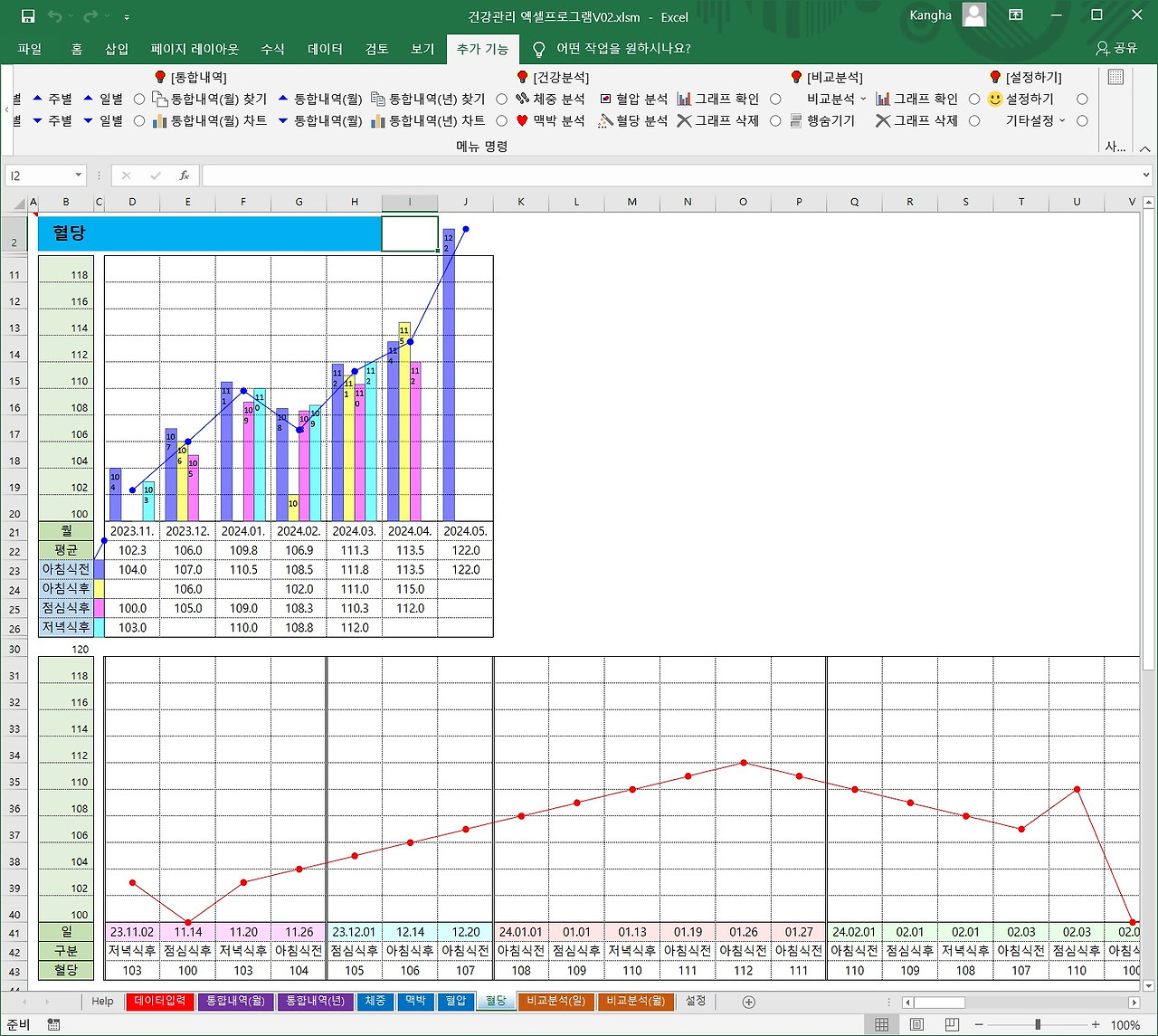Switch to the 혈압 sheet tab
Viewport: 1158px width, 1036px height.
tap(455, 1001)
